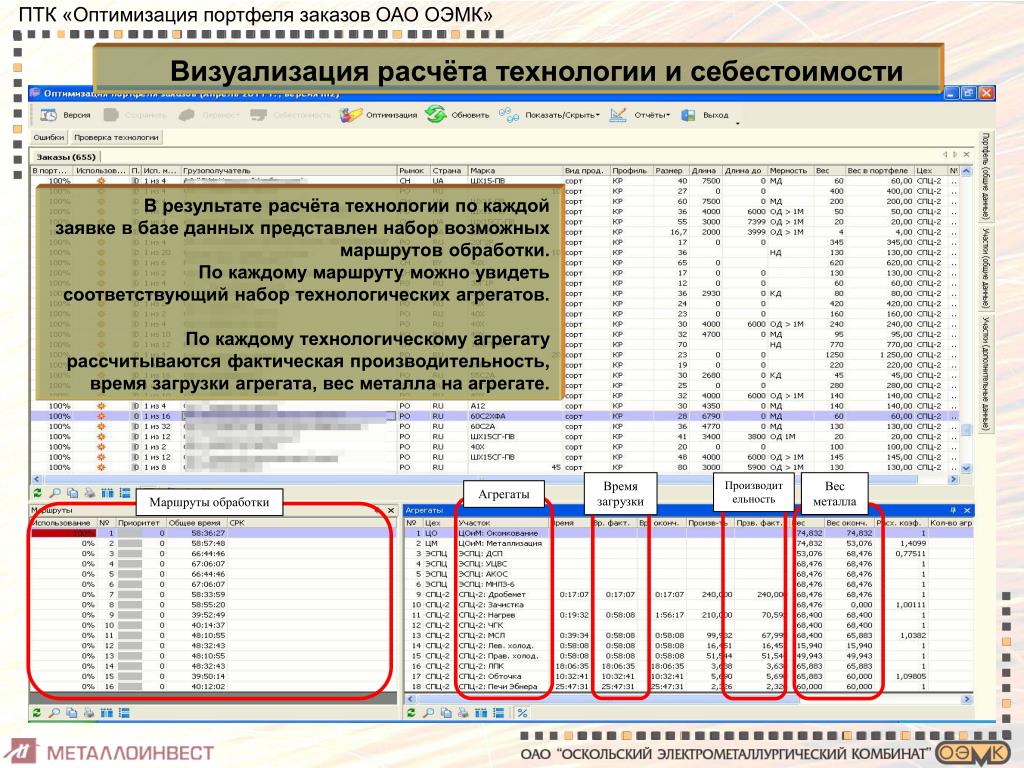Click the Вес в портфеле column header
This screenshot has height=768, width=1024.
tap(880, 170)
